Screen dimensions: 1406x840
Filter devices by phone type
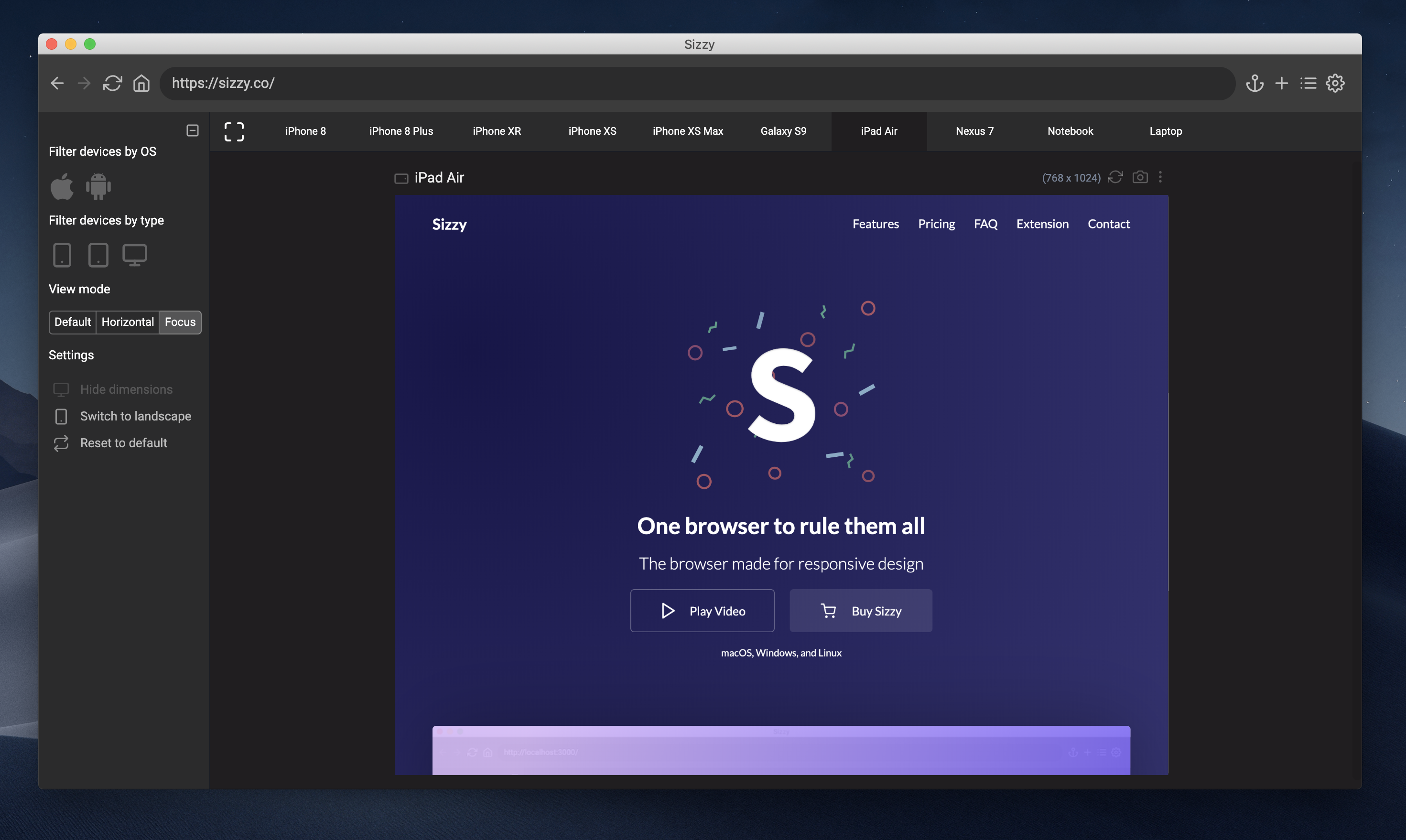tap(62, 255)
